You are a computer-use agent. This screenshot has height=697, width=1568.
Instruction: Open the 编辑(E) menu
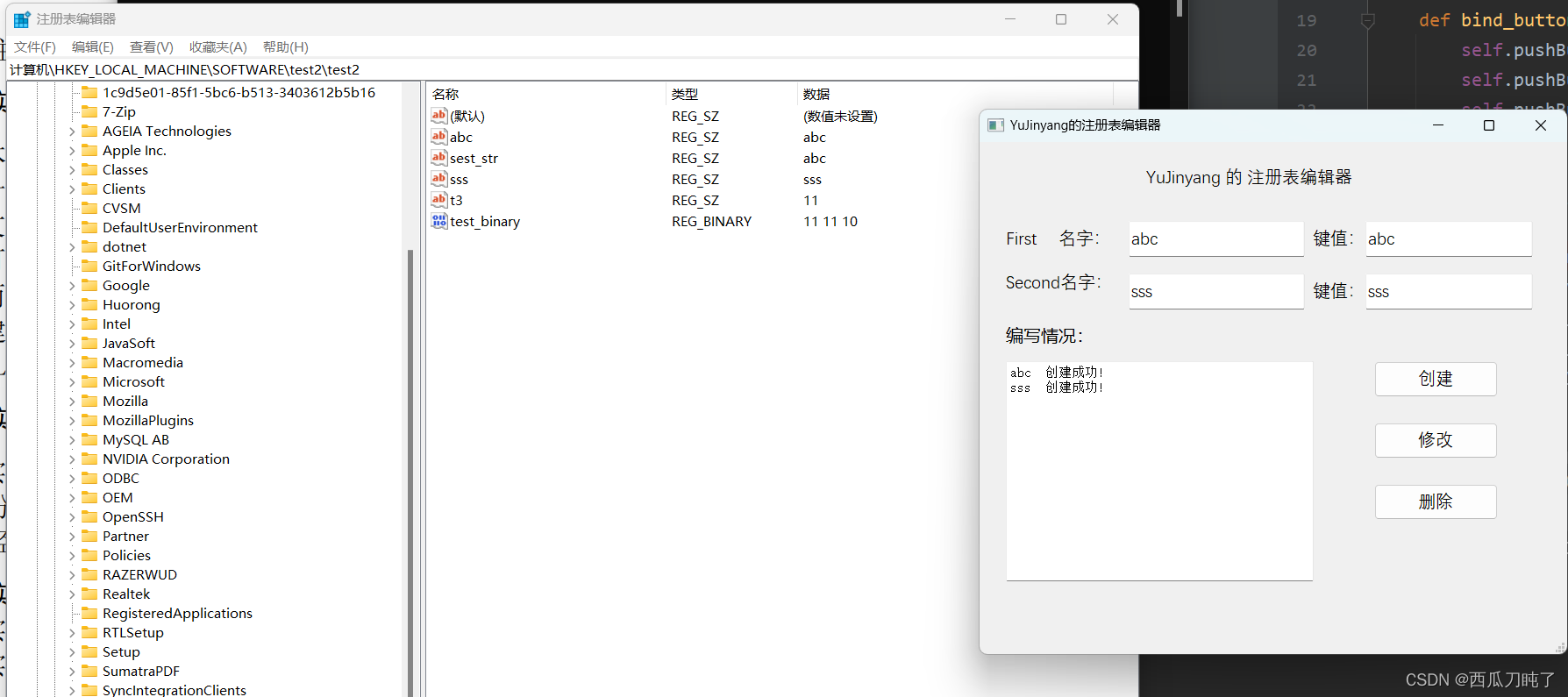tap(93, 47)
